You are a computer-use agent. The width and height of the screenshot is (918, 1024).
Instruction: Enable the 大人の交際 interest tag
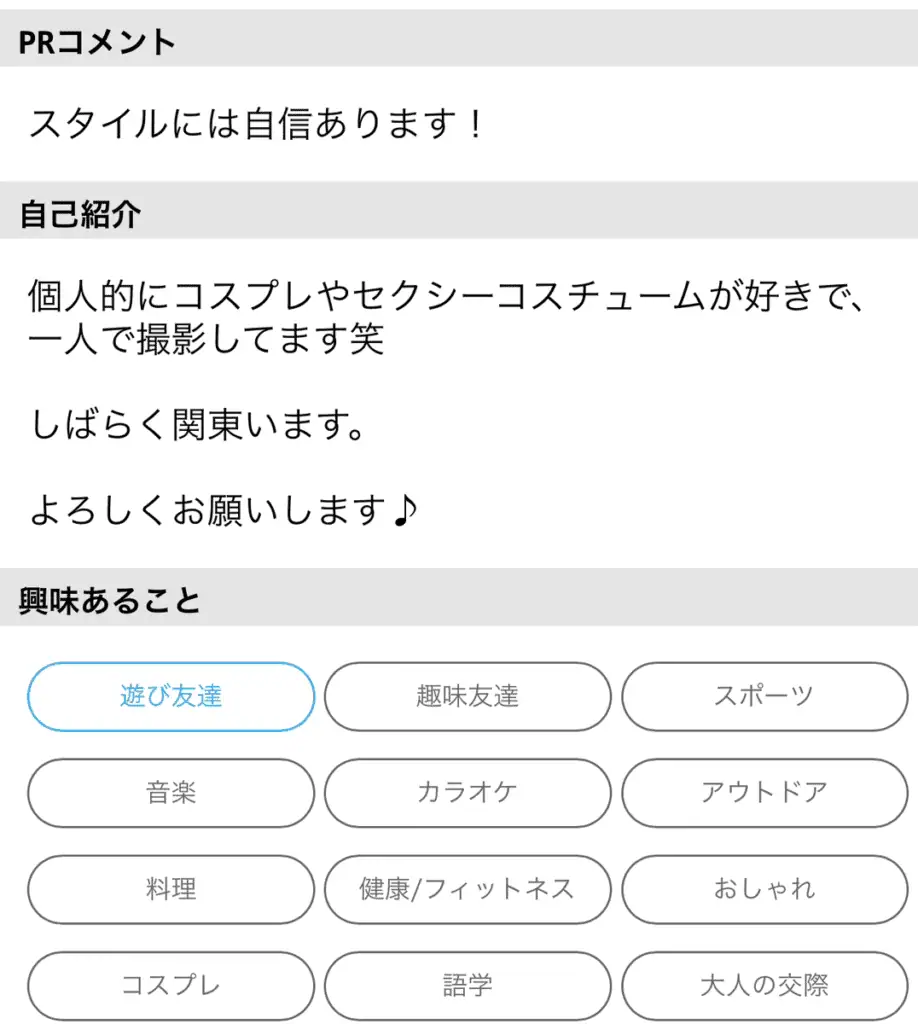(765, 985)
